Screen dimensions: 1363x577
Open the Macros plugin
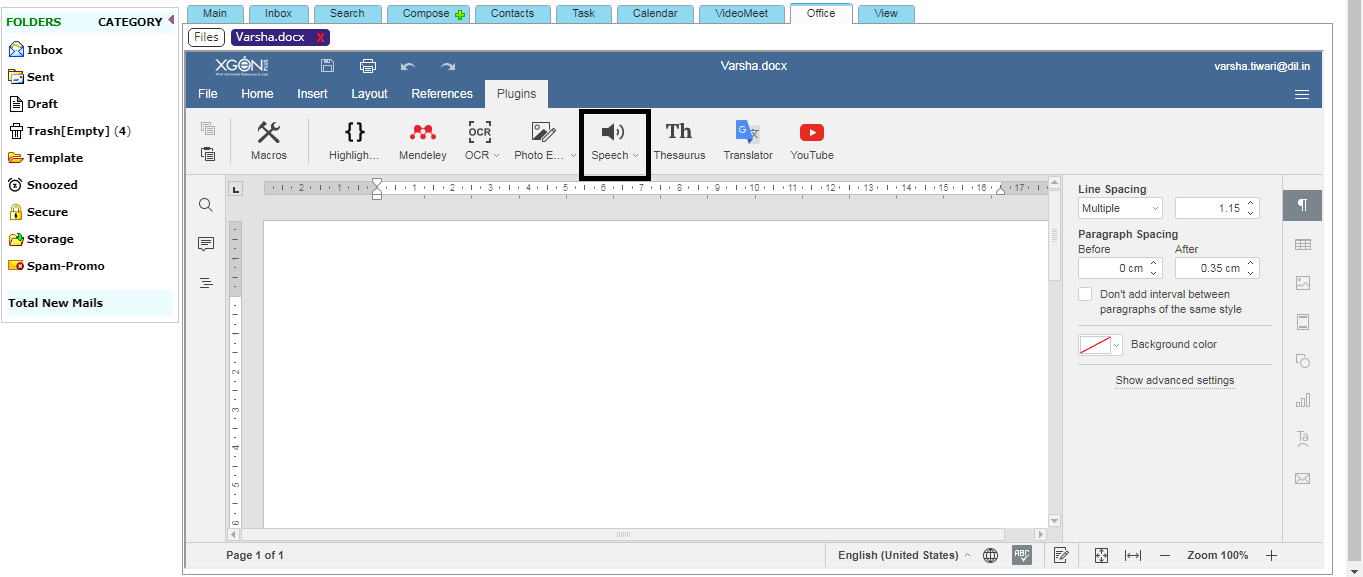(268, 141)
